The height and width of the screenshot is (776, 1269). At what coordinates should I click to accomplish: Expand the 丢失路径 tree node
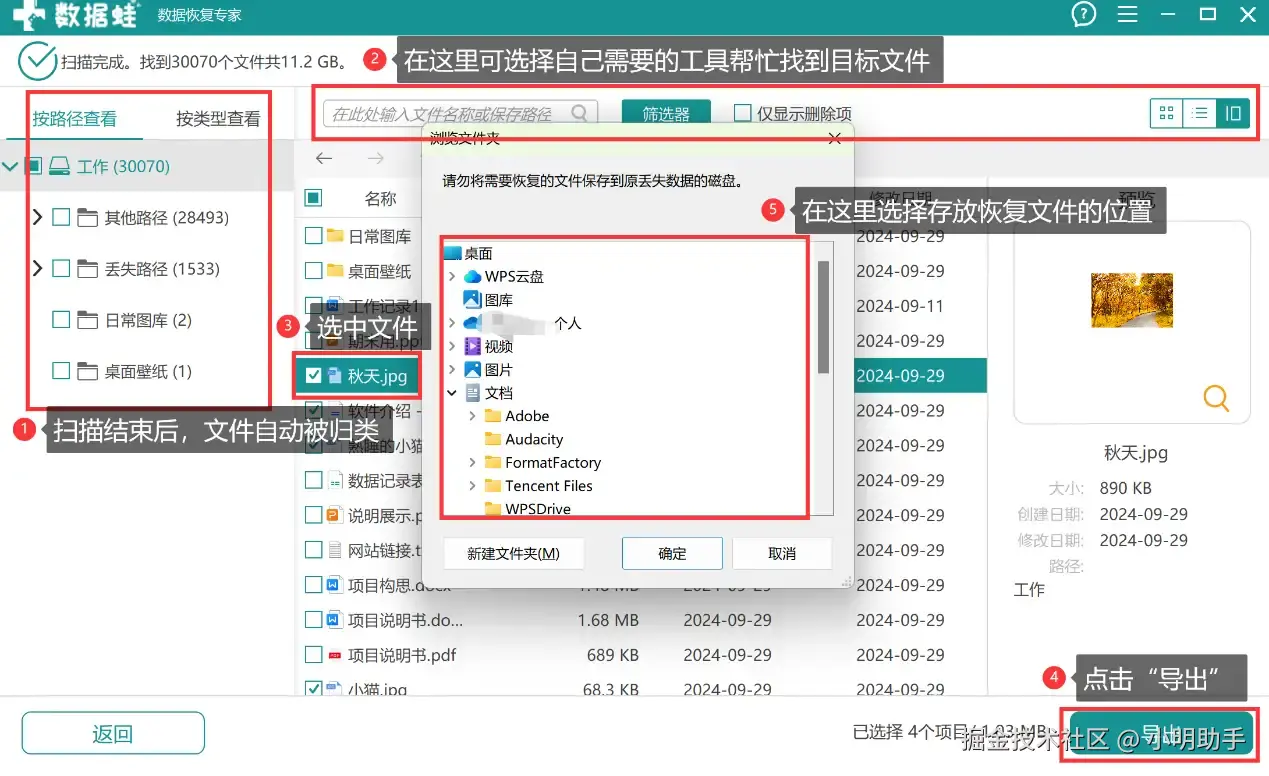pyautogui.click(x=38, y=268)
